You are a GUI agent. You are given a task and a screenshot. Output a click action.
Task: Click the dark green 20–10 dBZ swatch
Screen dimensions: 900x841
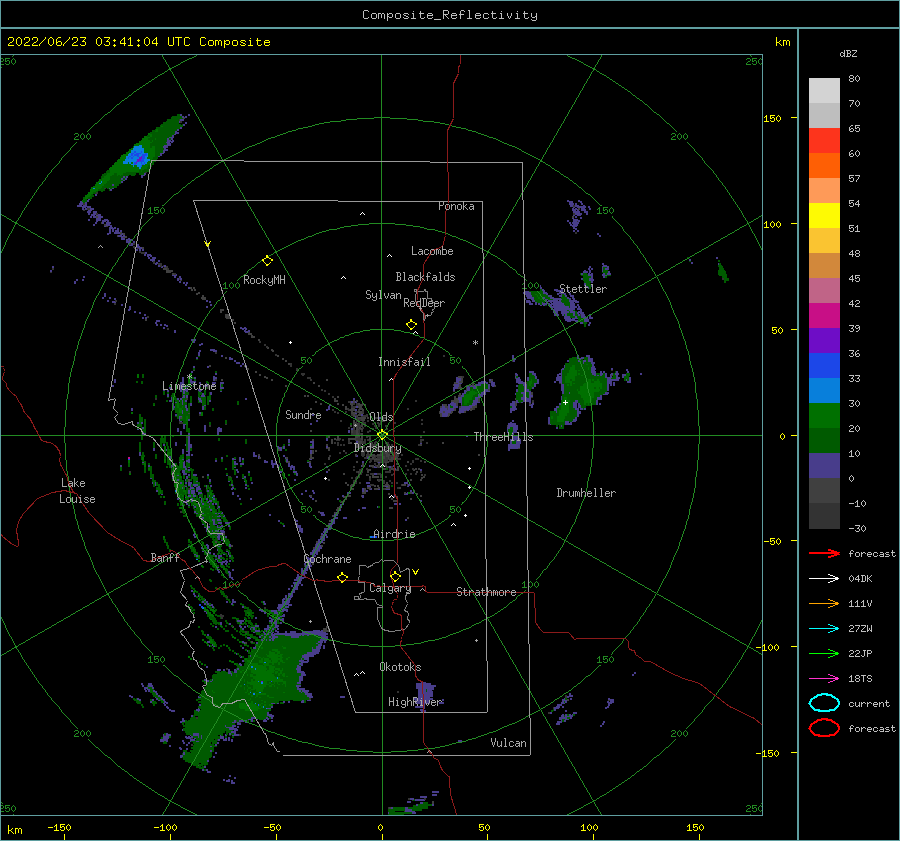(824, 441)
